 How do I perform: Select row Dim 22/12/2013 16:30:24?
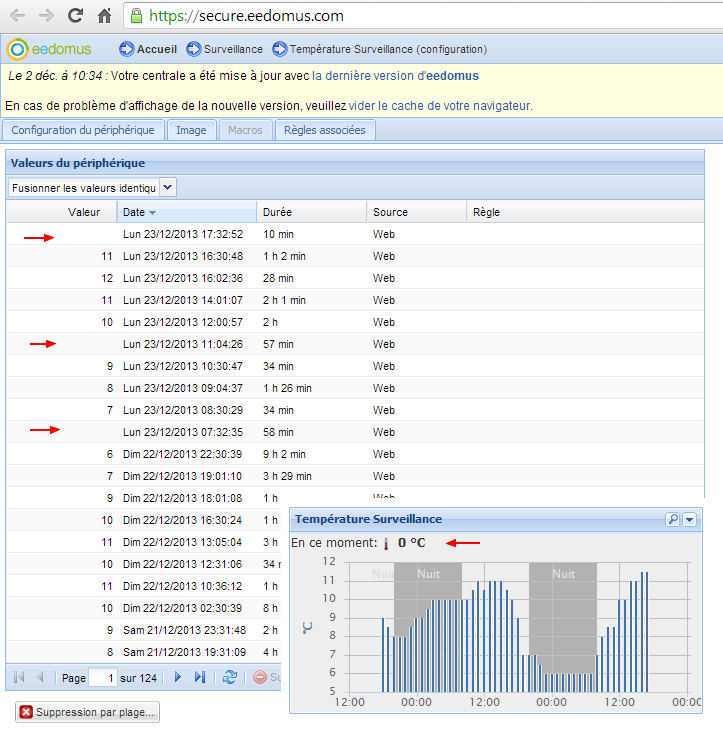click(144, 520)
